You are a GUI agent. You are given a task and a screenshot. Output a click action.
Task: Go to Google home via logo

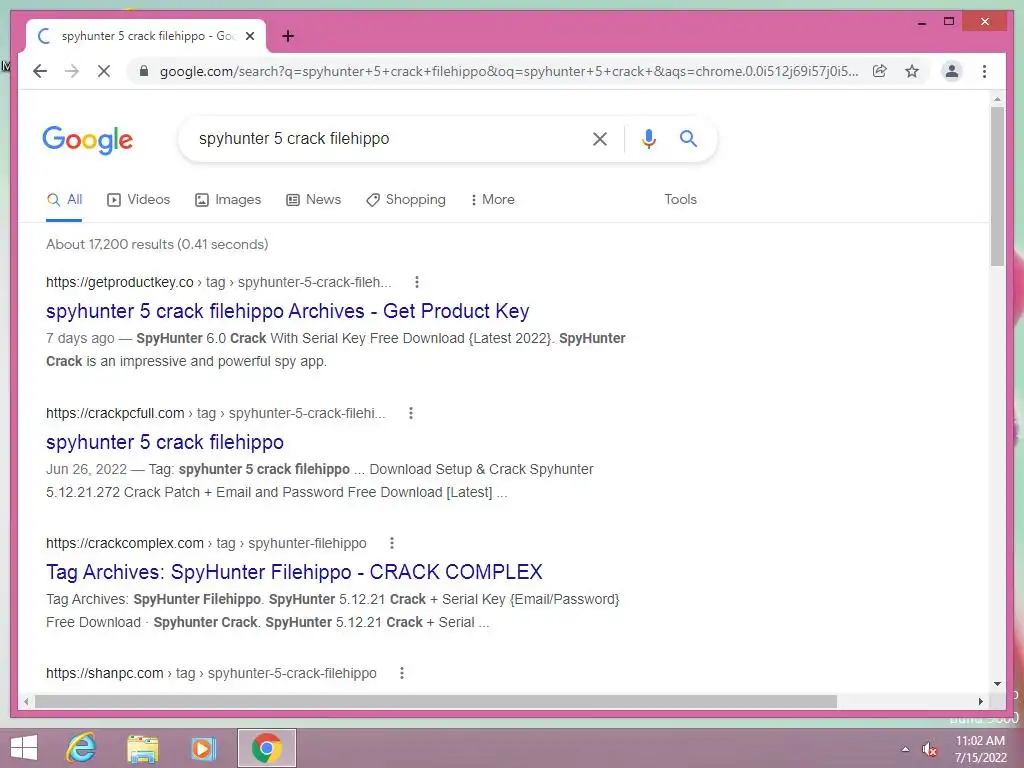pyautogui.click(x=88, y=140)
